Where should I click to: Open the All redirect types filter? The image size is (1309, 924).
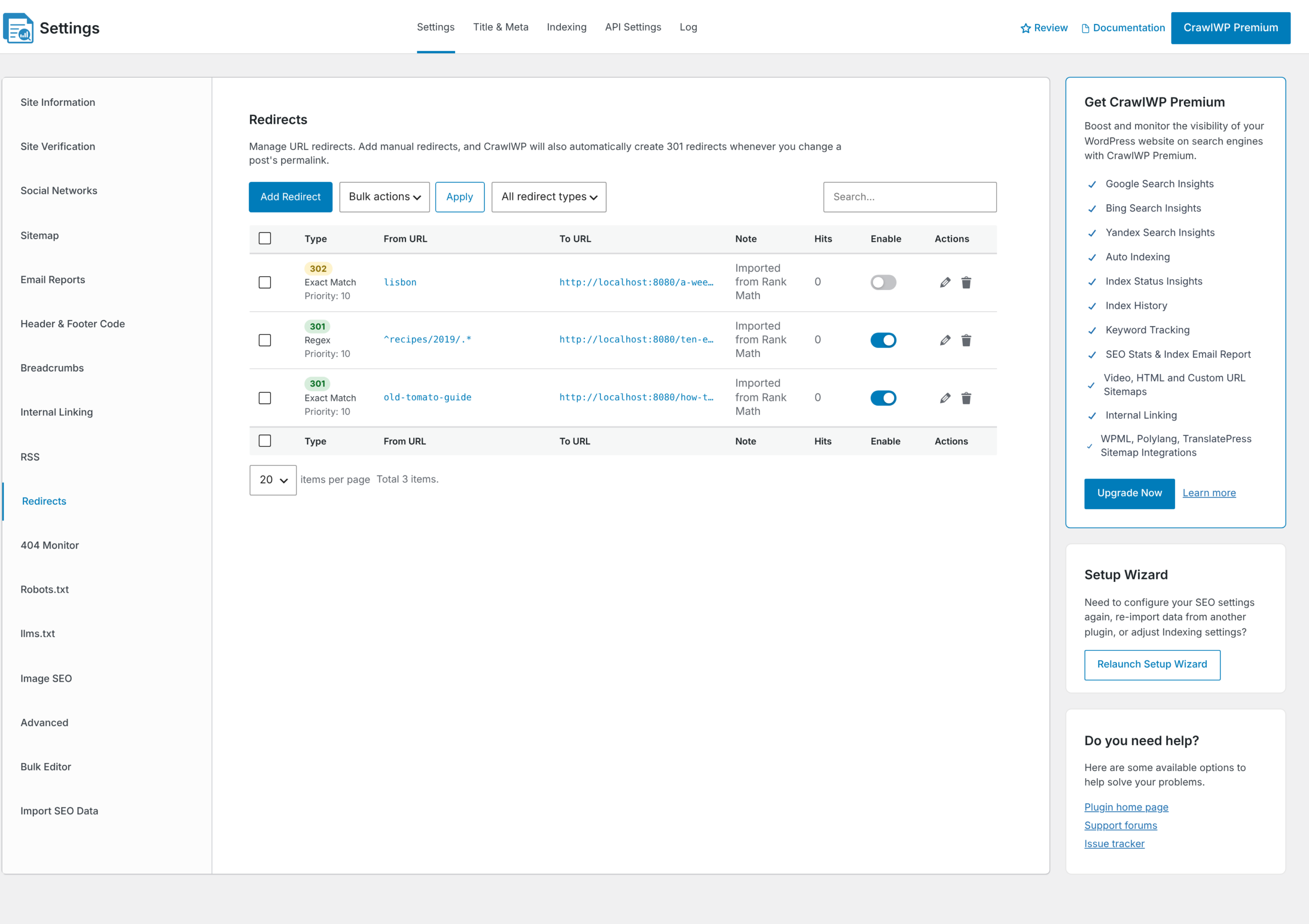[549, 197]
